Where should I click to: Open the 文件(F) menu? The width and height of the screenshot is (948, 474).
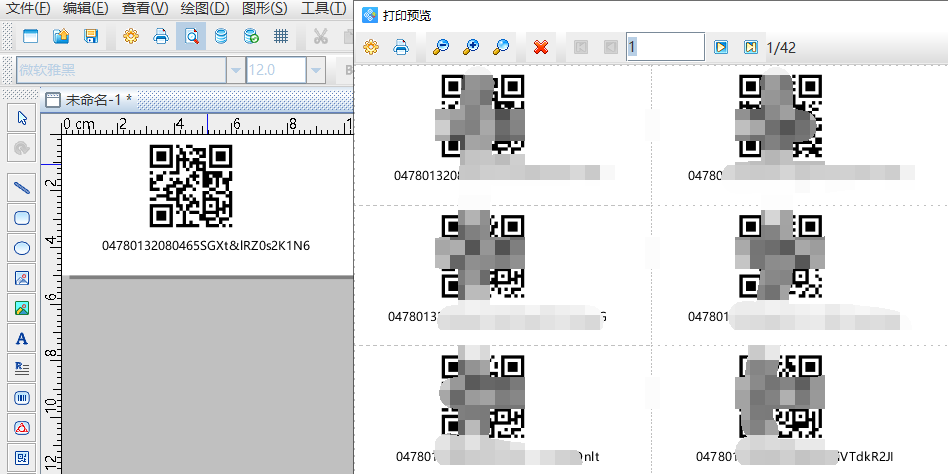[28, 8]
